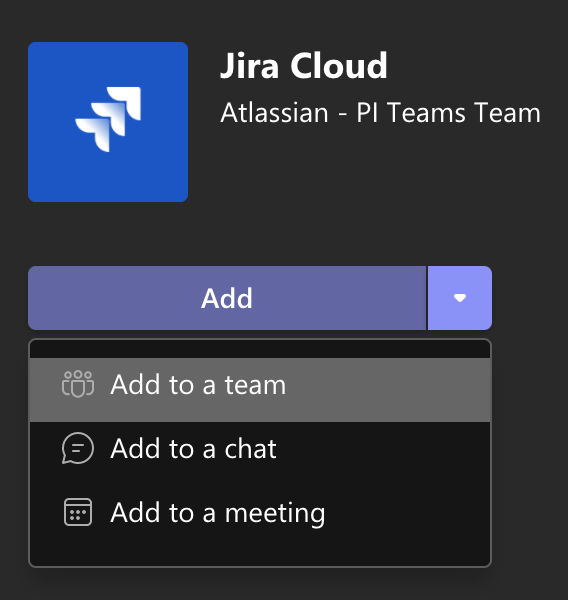Click the Jira Cloud title text
568x600 pixels.
(x=304, y=66)
